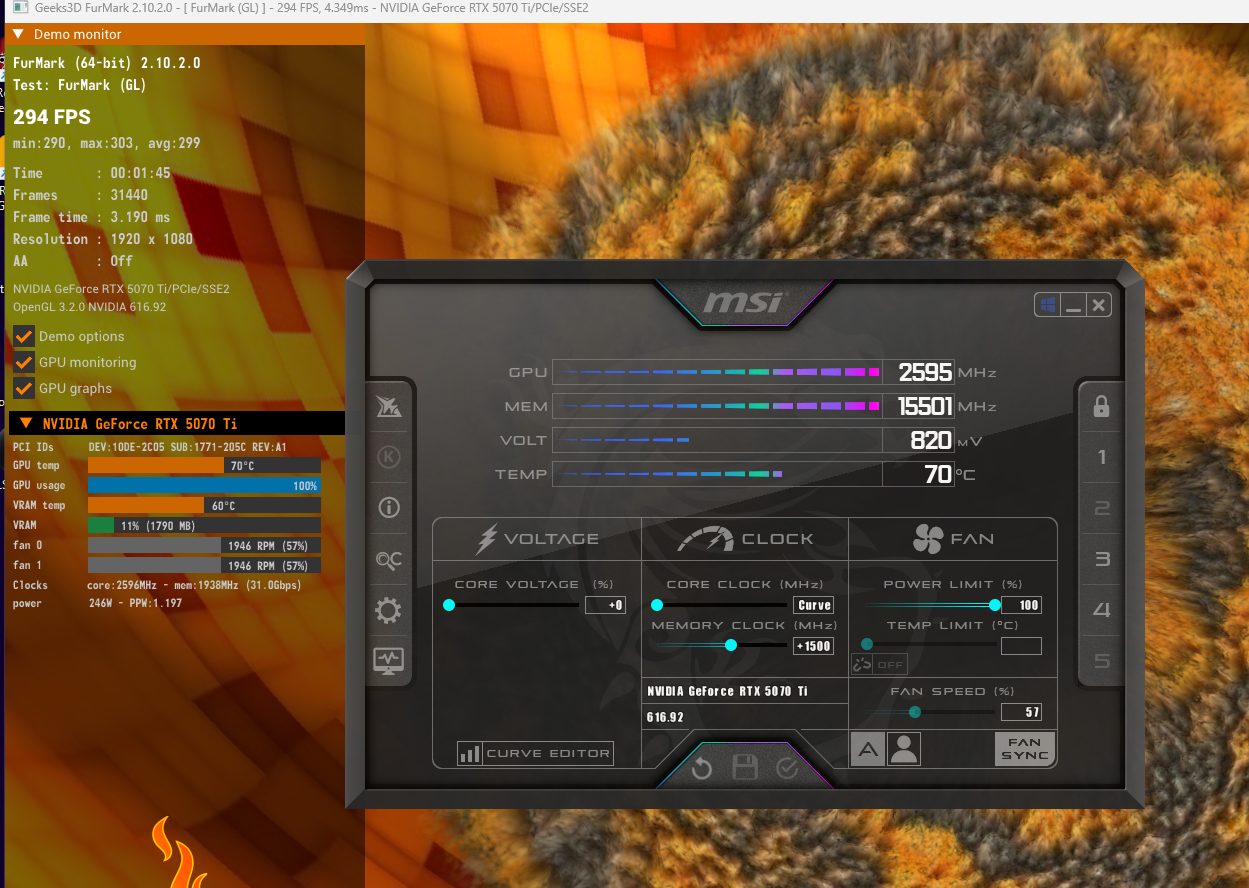Click core clock Curve value box
Viewport: 1249px width, 888px height.
pos(814,605)
